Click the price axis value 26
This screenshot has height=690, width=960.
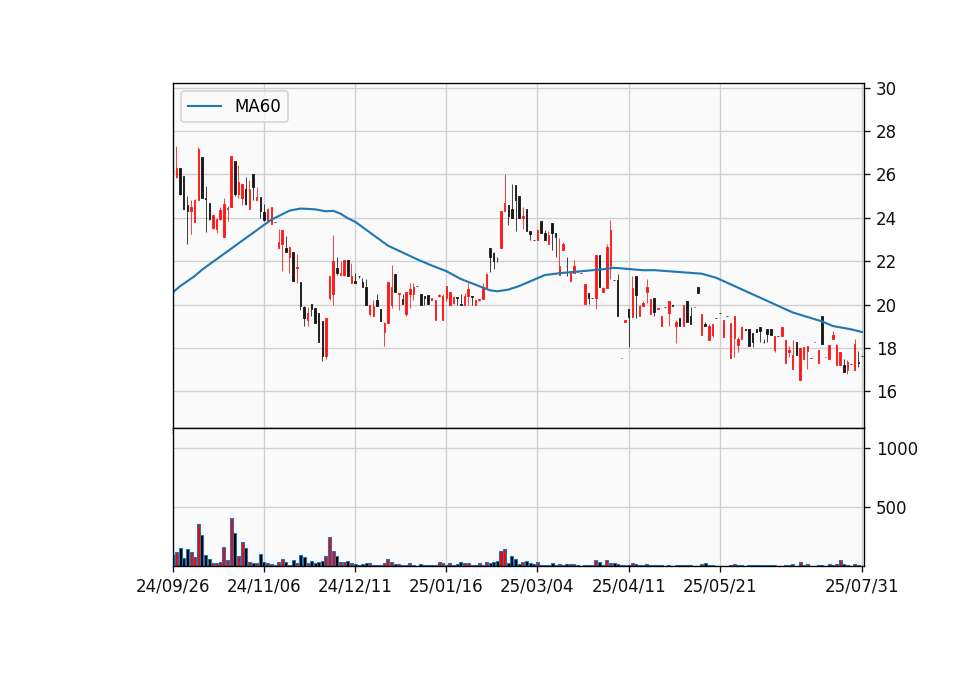(886, 175)
